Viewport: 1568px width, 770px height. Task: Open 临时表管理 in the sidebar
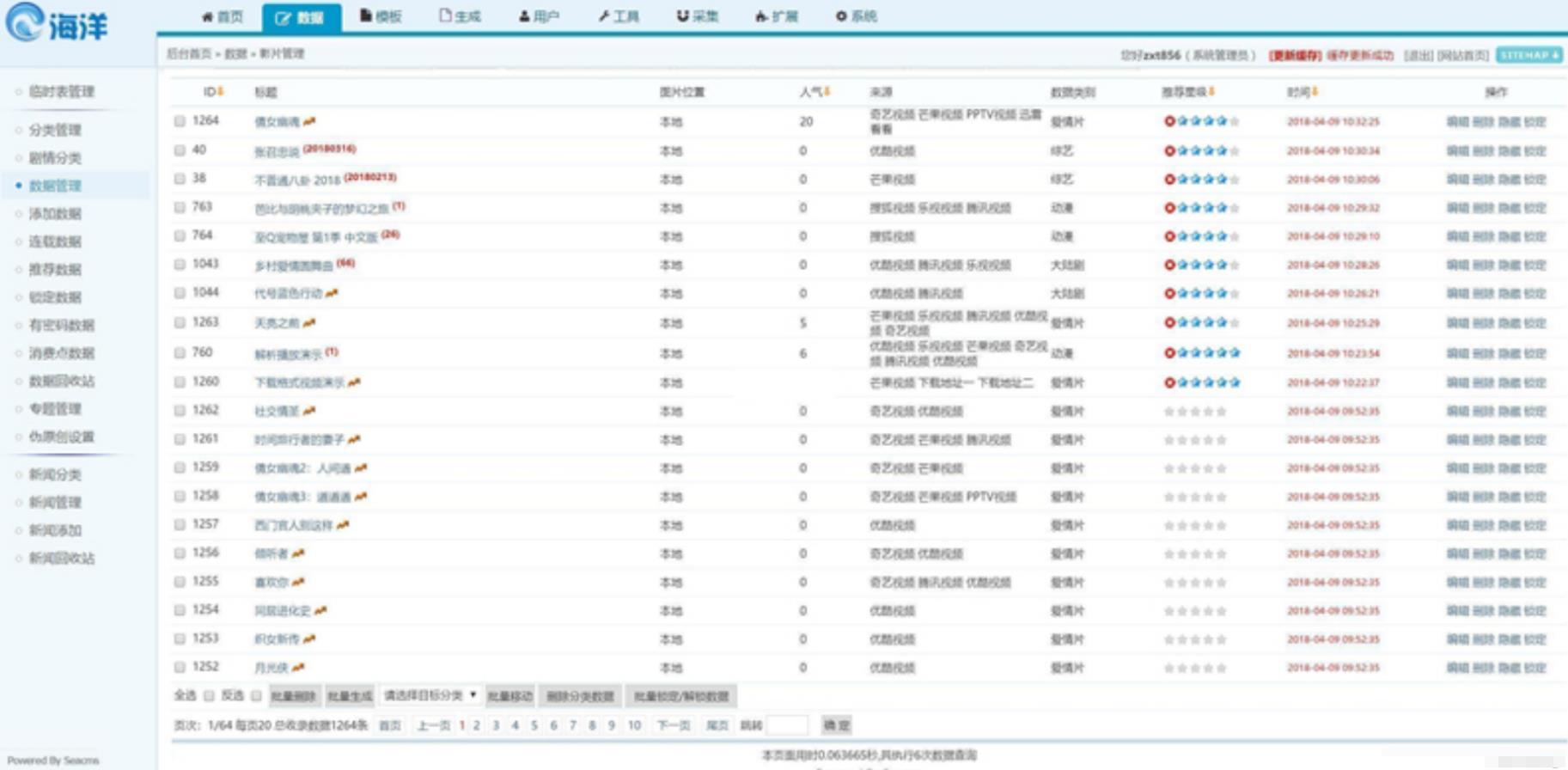click(x=62, y=91)
